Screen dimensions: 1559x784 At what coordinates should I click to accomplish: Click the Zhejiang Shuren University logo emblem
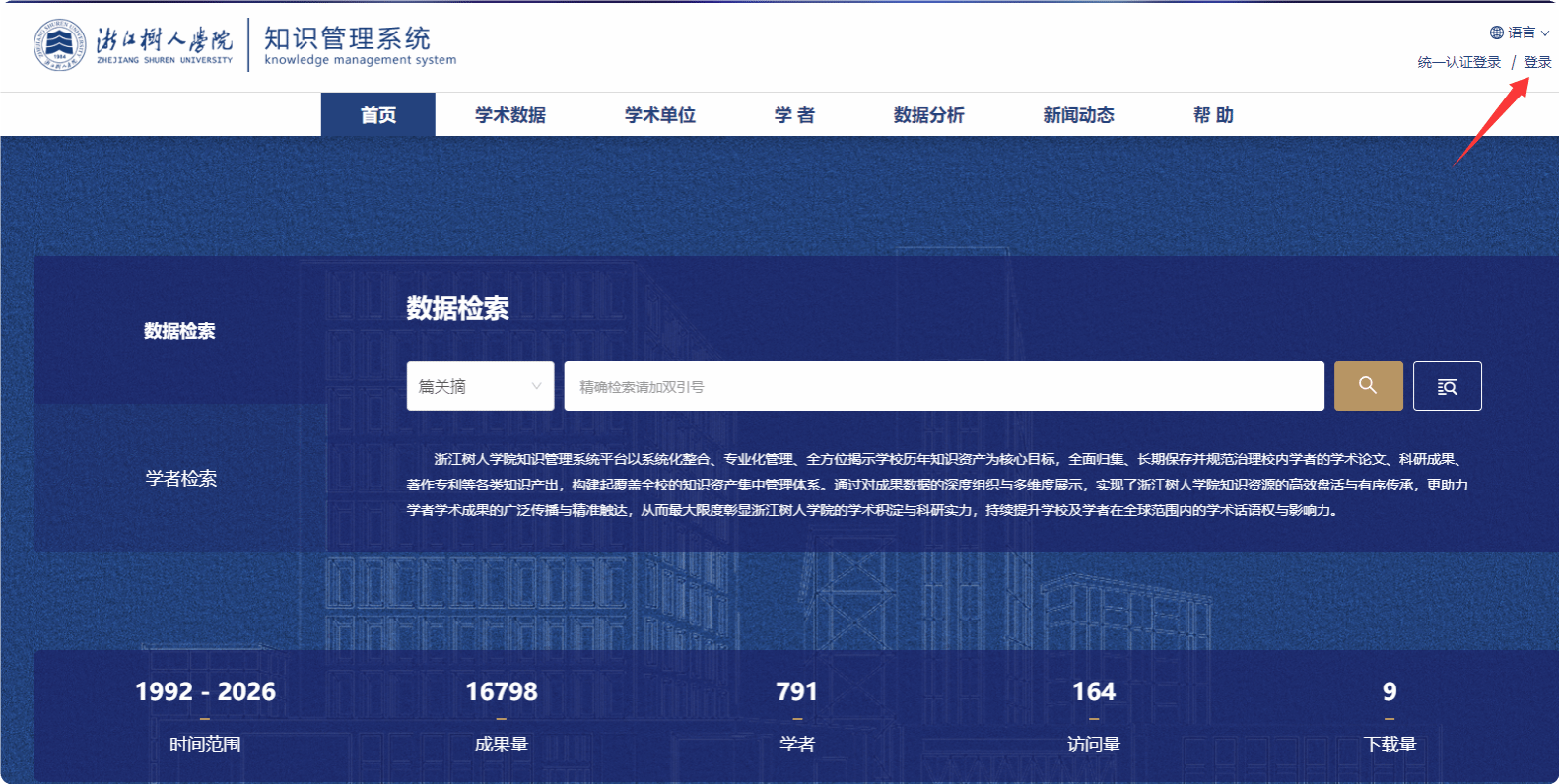pyautogui.click(x=60, y=45)
